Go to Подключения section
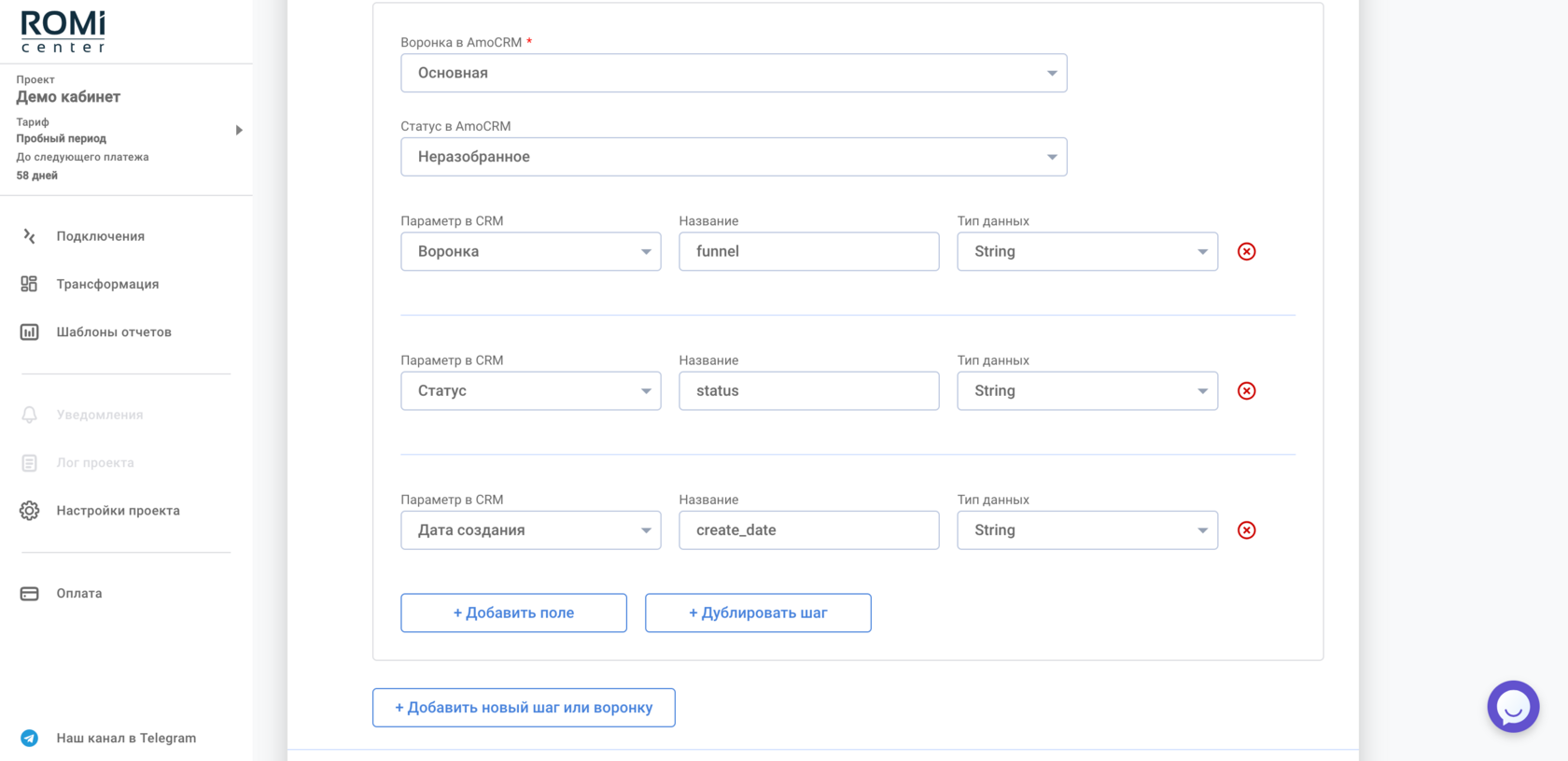This screenshot has width=1568, height=761. (x=101, y=236)
